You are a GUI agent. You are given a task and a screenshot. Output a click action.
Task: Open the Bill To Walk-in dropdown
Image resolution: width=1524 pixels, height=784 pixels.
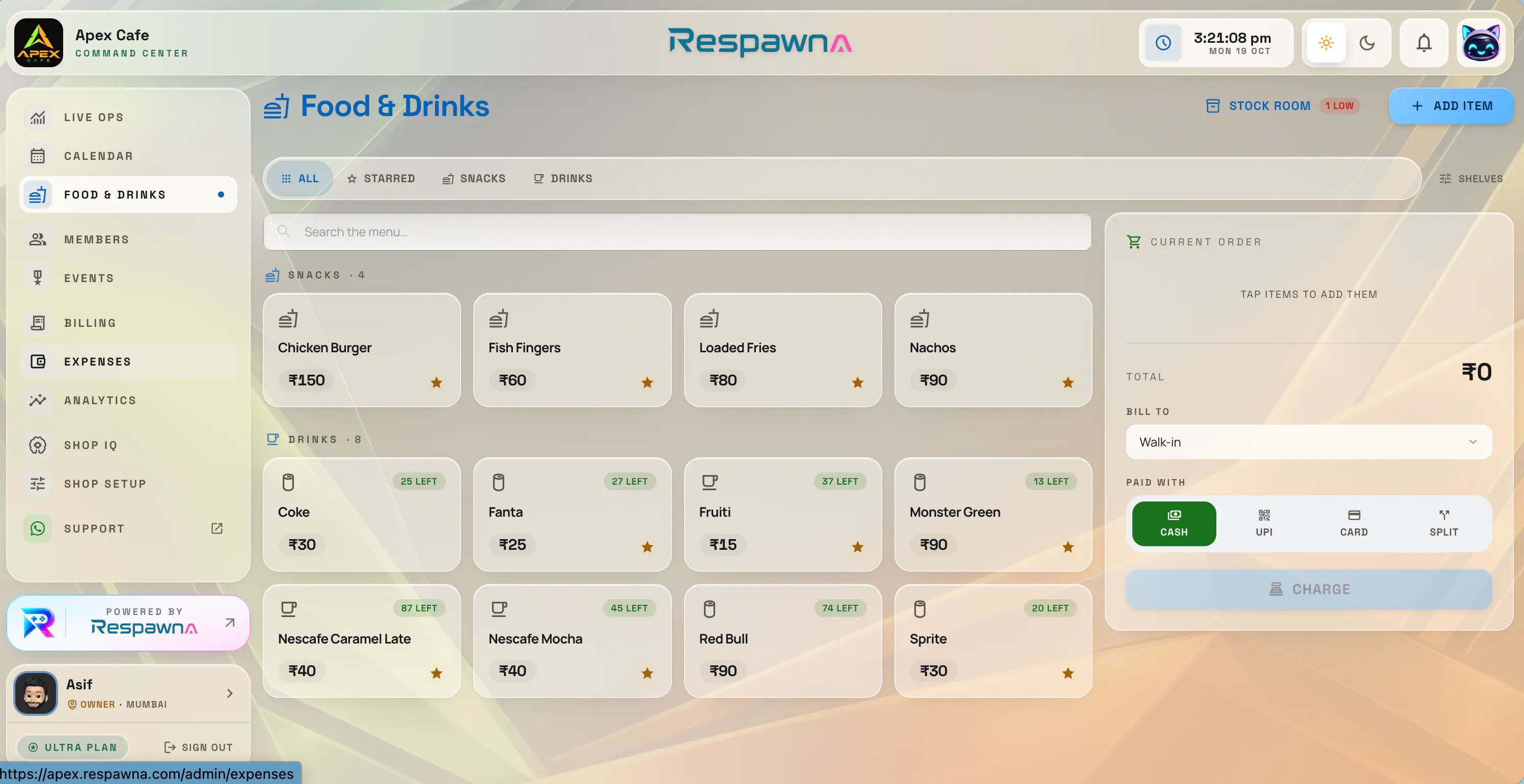tap(1309, 442)
